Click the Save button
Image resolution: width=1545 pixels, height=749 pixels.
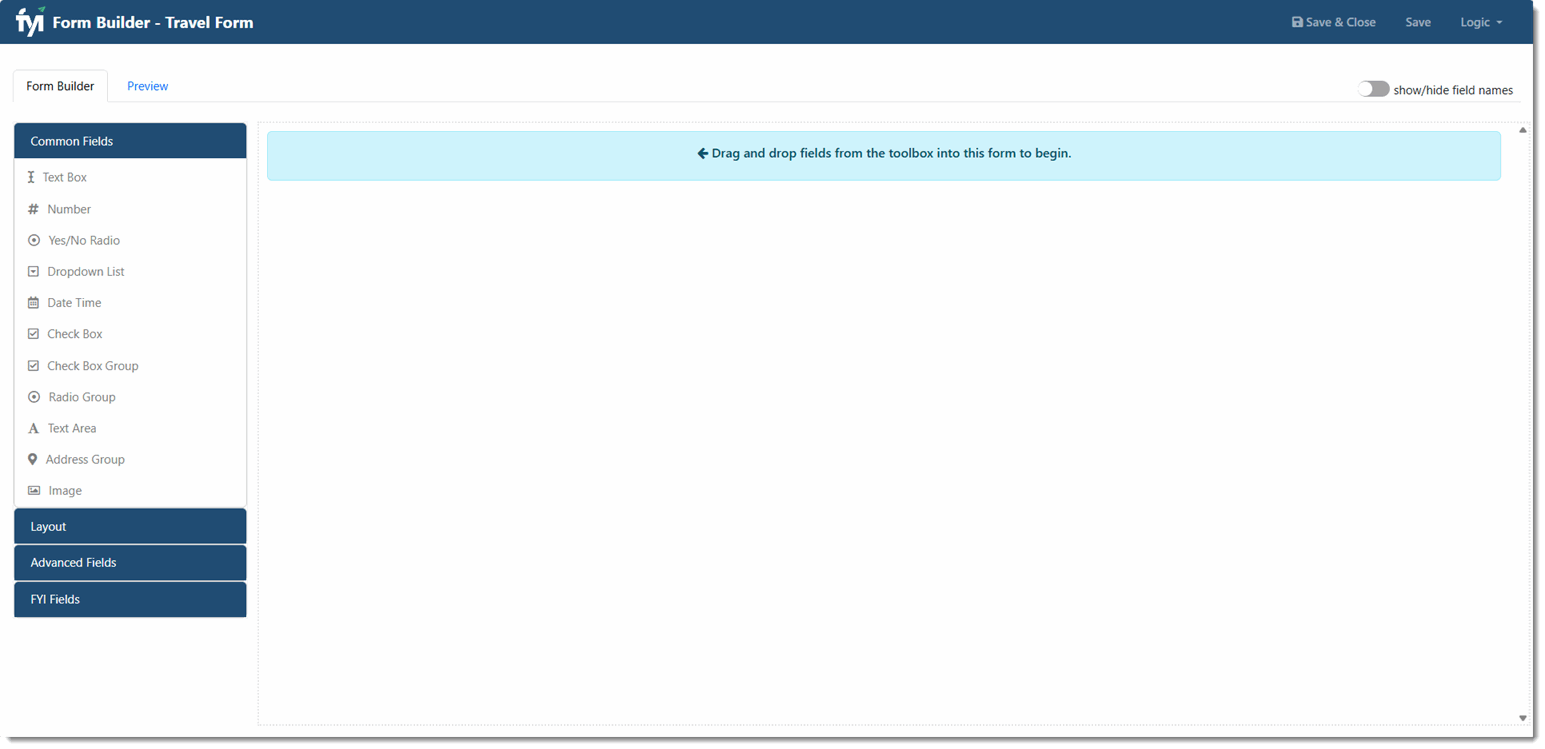tap(1418, 22)
